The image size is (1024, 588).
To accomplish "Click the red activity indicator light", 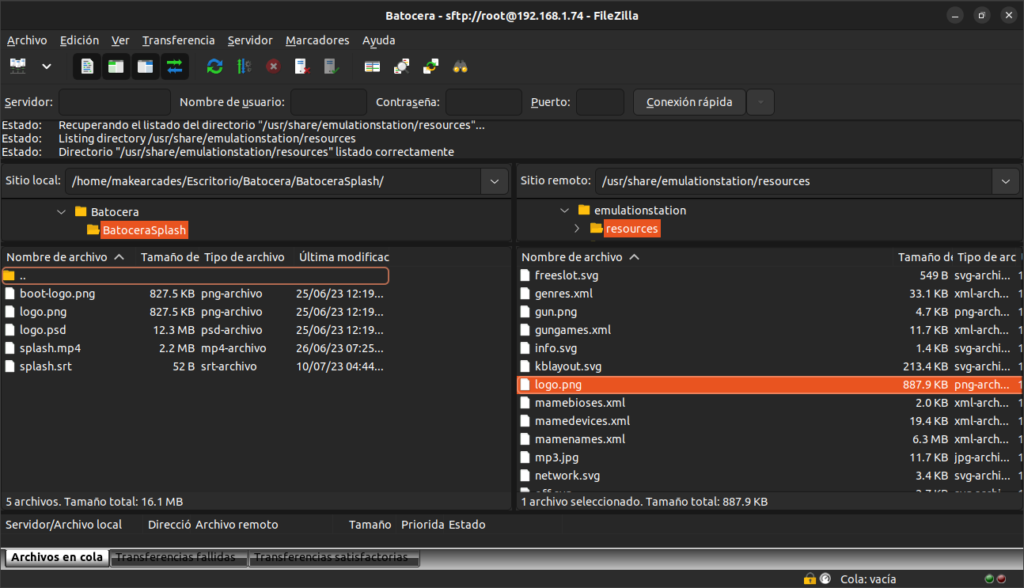I will pos(1001,579).
